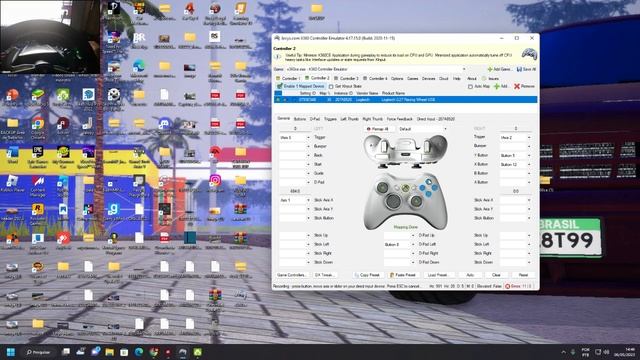Click the red Remove button

pos(524,87)
